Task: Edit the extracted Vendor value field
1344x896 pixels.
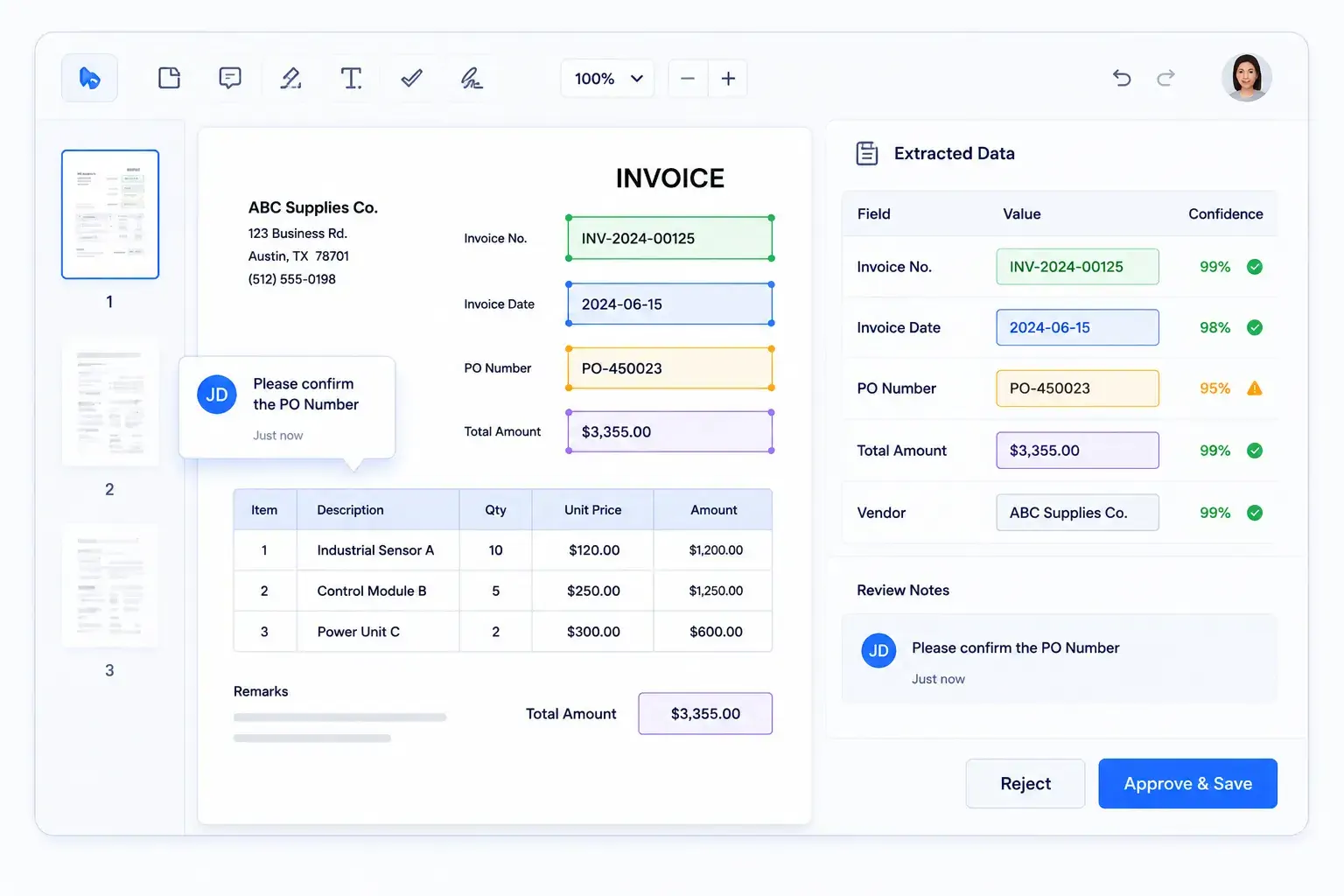Action: (1077, 513)
